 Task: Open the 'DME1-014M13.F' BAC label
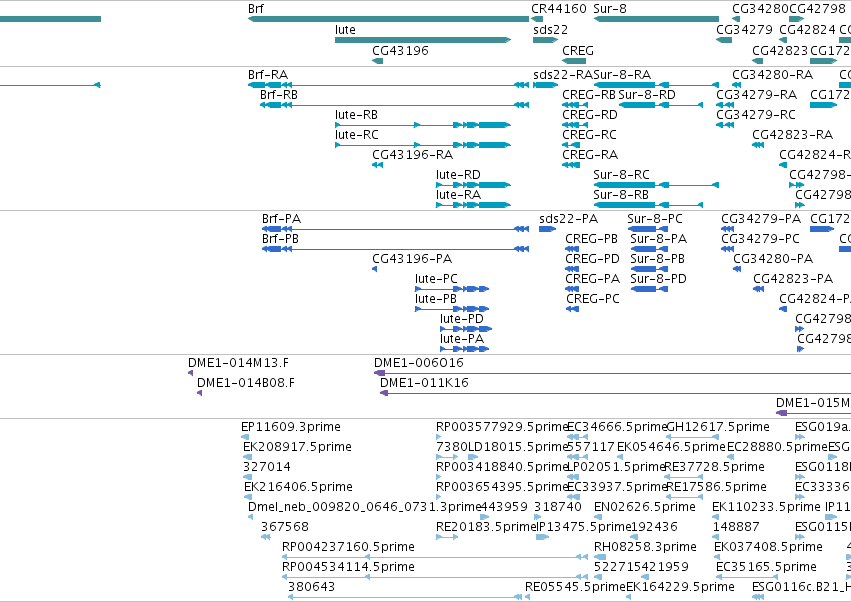click(x=238, y=363)
